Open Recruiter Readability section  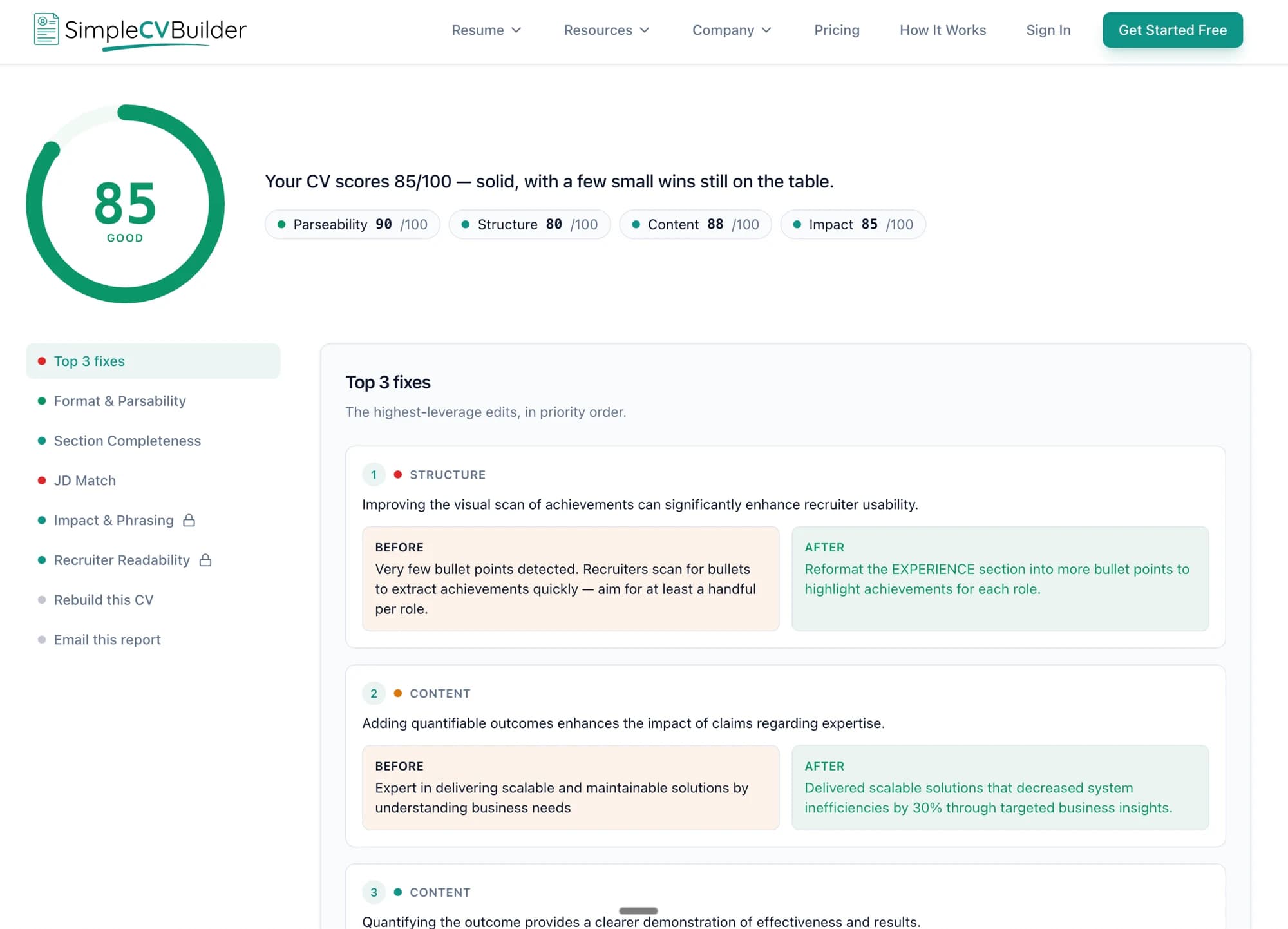click(153, 560)
